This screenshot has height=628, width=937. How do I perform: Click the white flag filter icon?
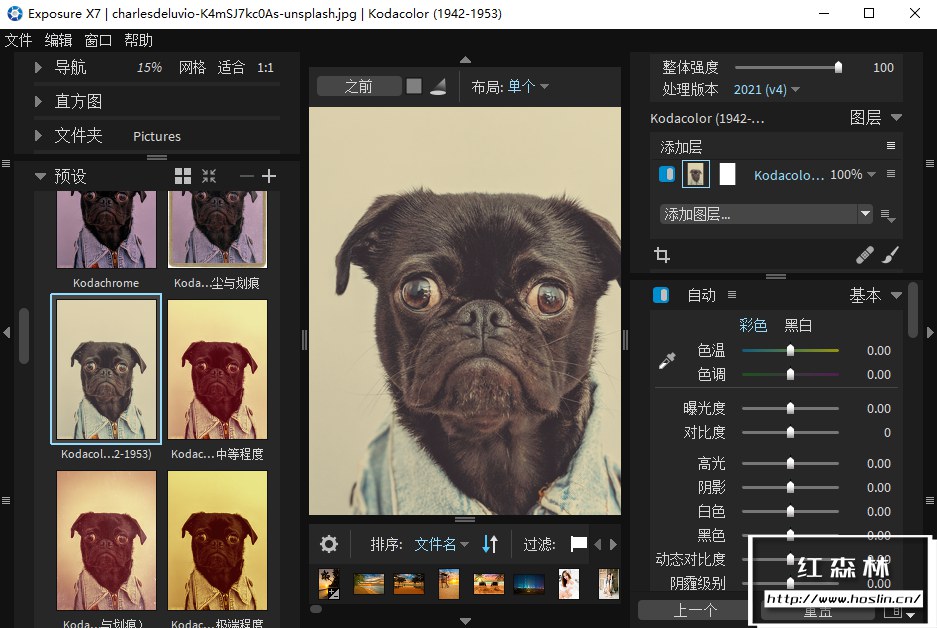578,544
